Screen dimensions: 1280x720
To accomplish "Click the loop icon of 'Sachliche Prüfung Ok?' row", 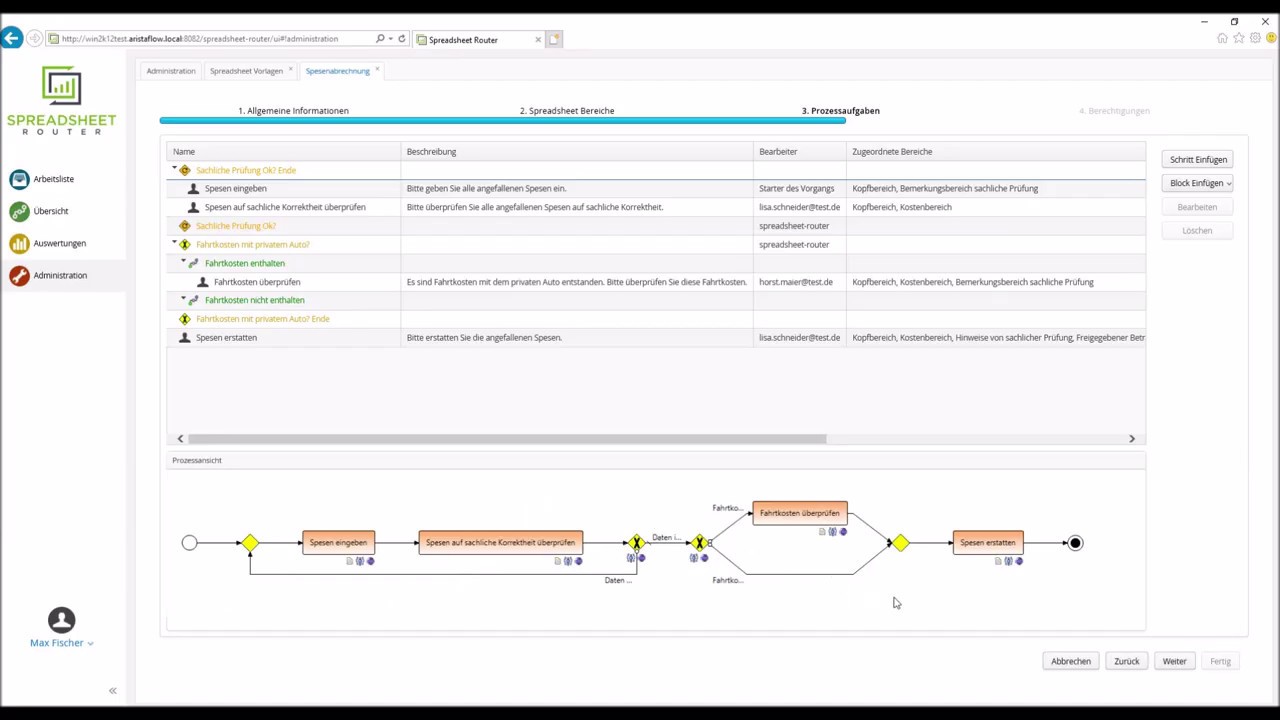I will (x=184, y=226).
